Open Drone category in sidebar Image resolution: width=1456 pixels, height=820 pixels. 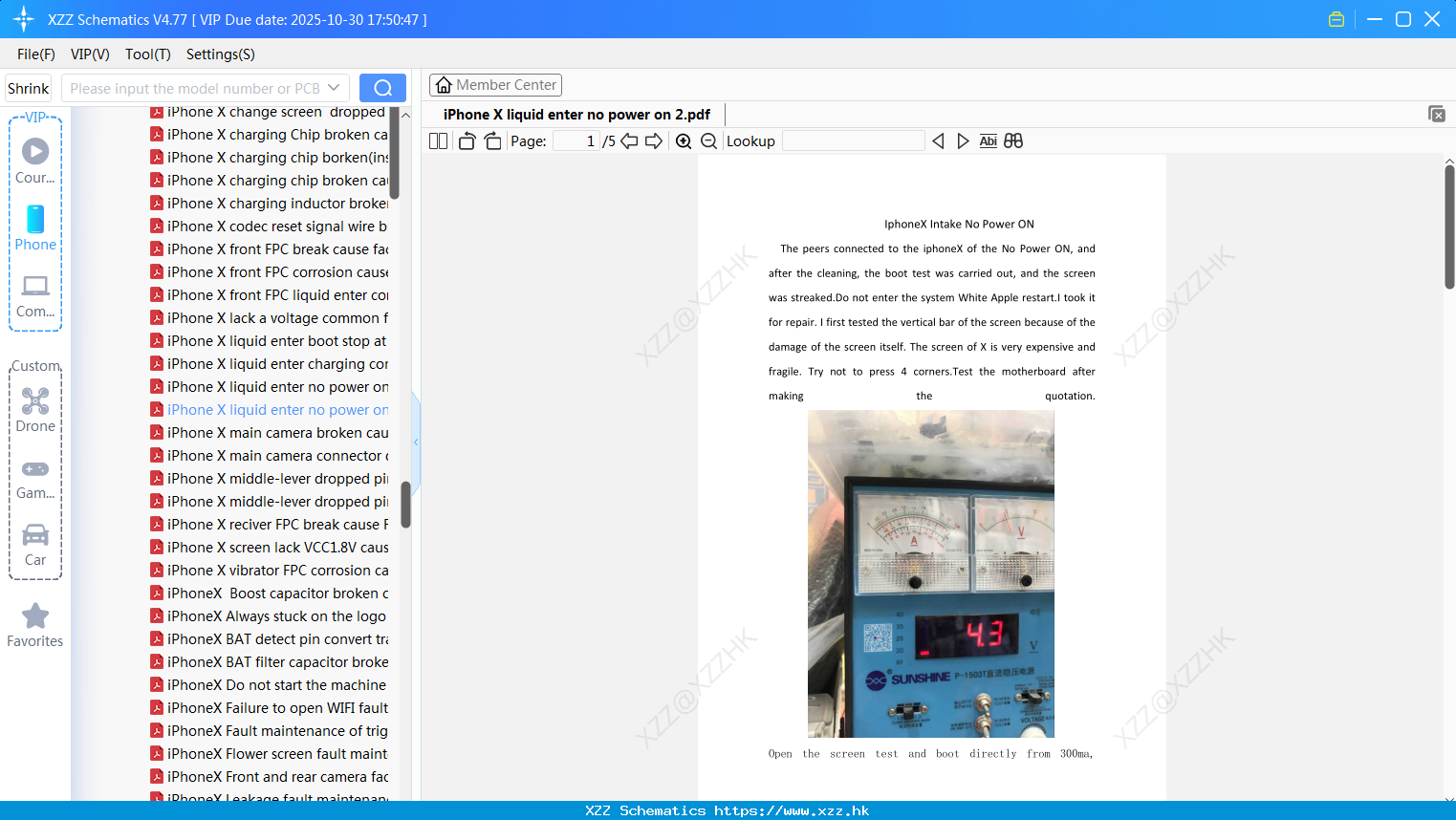point(35,410)
